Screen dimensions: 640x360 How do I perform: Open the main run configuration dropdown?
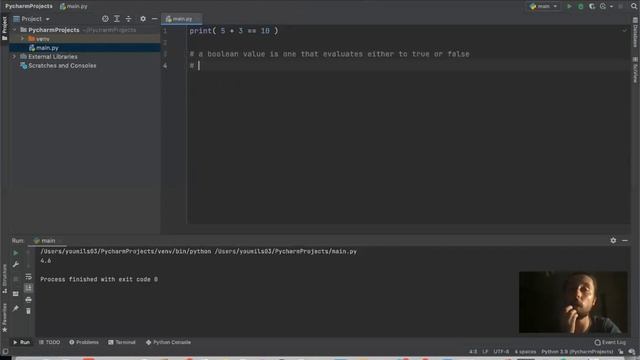(543, 6)
